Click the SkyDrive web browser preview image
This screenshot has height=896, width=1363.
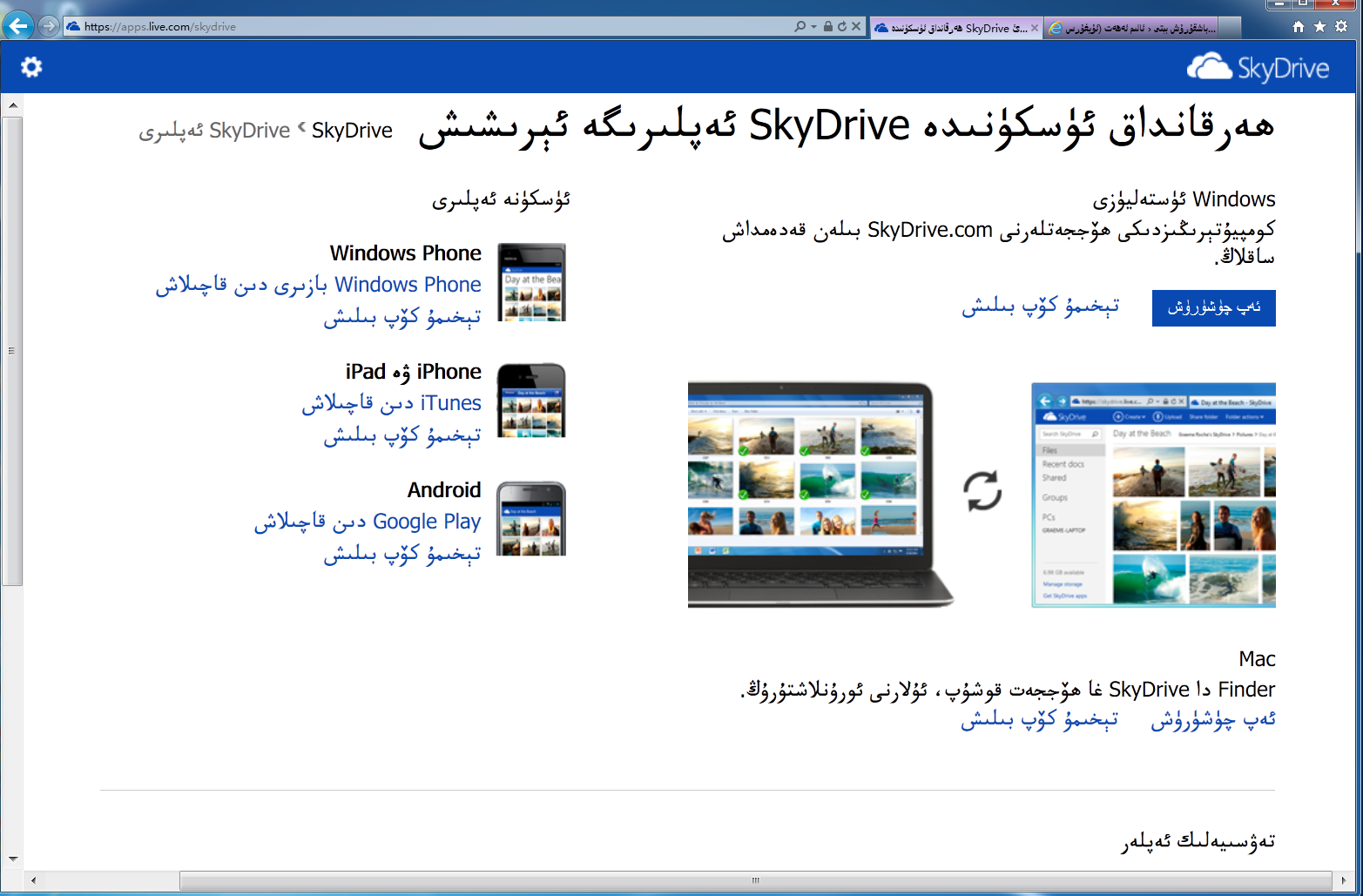1154,495
